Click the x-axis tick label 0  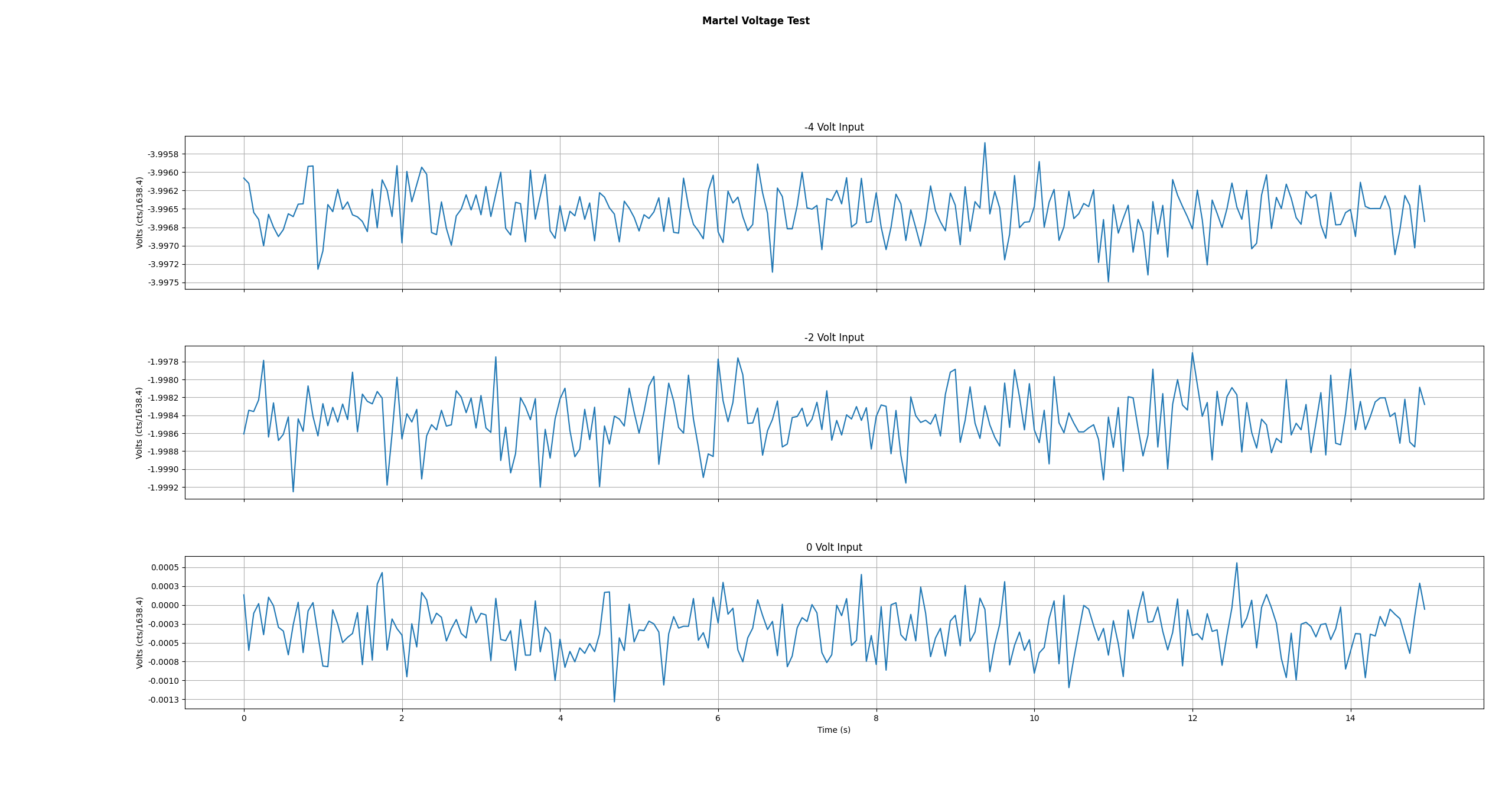[x=244, y=718]
